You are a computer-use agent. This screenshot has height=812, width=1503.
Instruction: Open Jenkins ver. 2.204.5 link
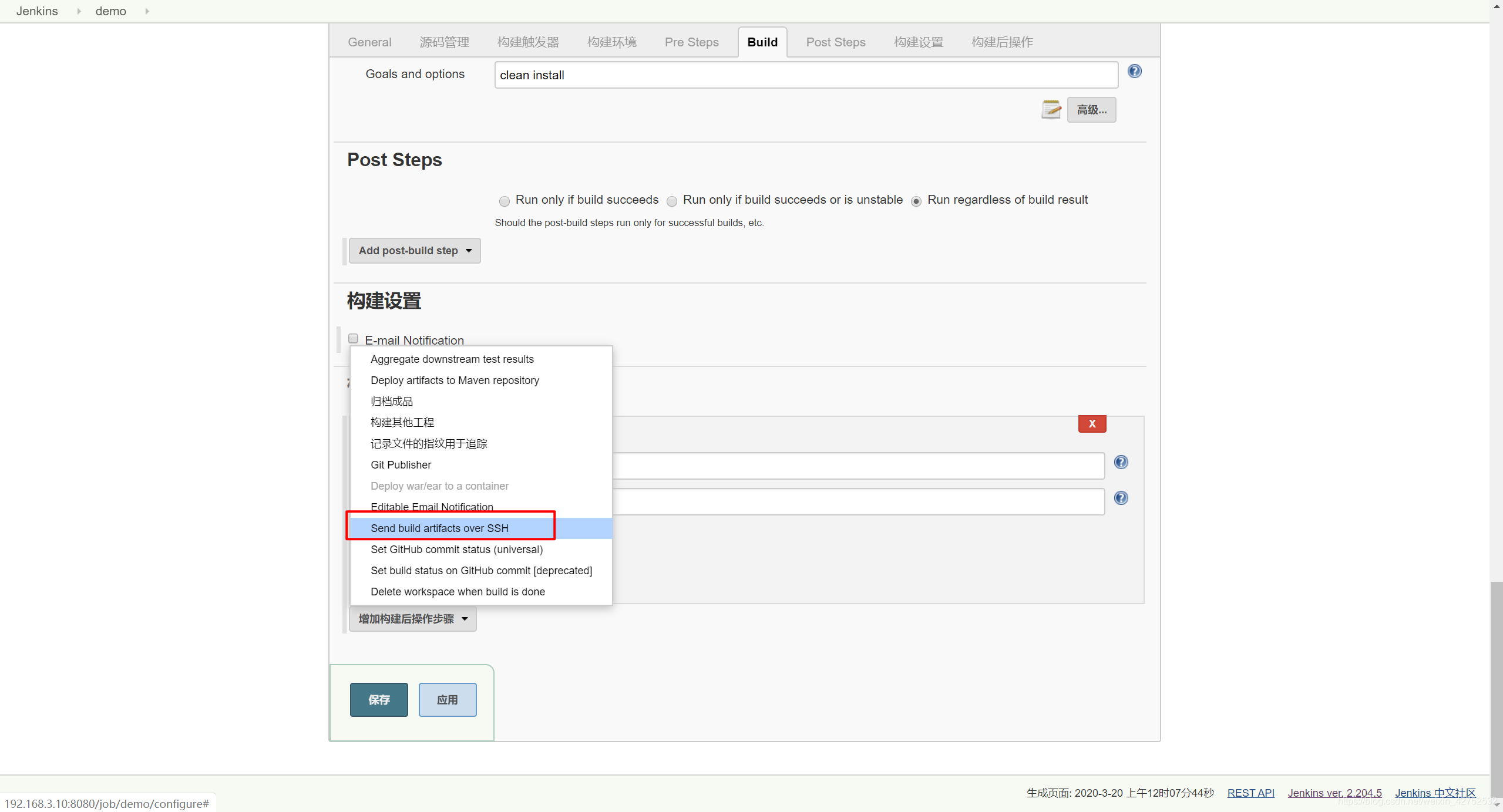[1334, 793]
